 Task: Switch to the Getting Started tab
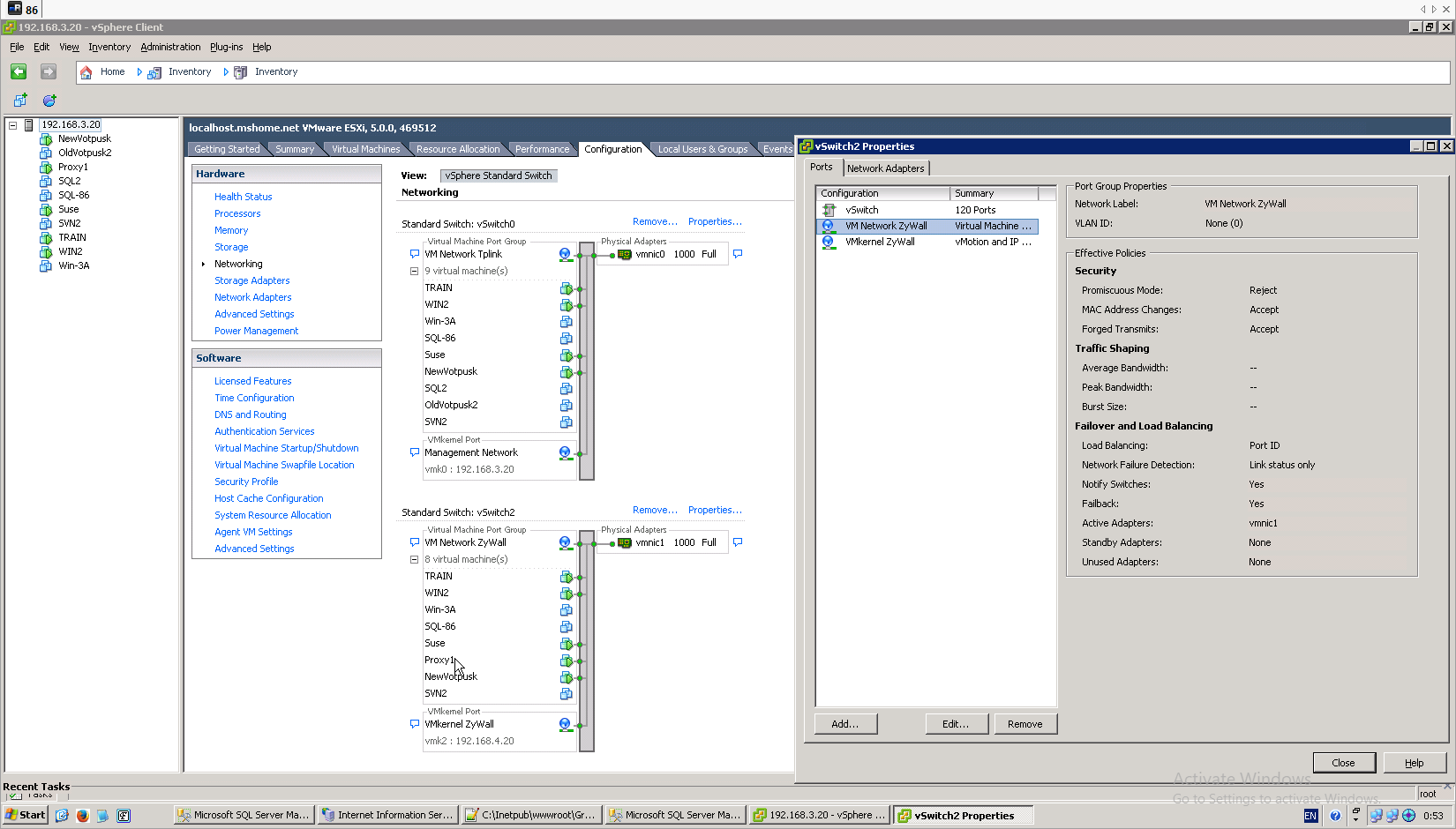tap(227, 149)
